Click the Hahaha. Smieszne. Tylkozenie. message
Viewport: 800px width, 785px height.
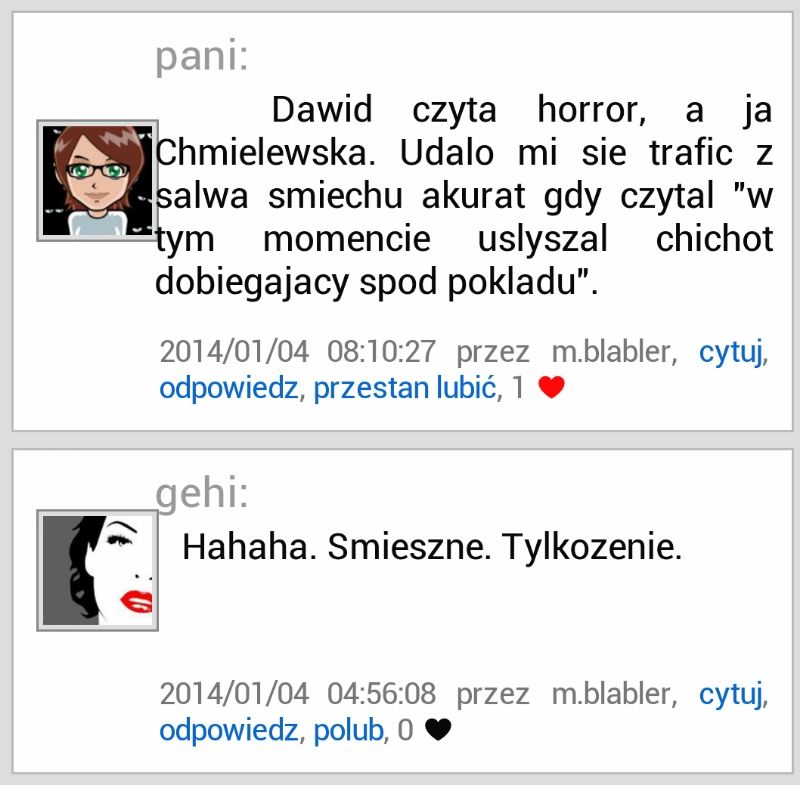coord(432,547)
